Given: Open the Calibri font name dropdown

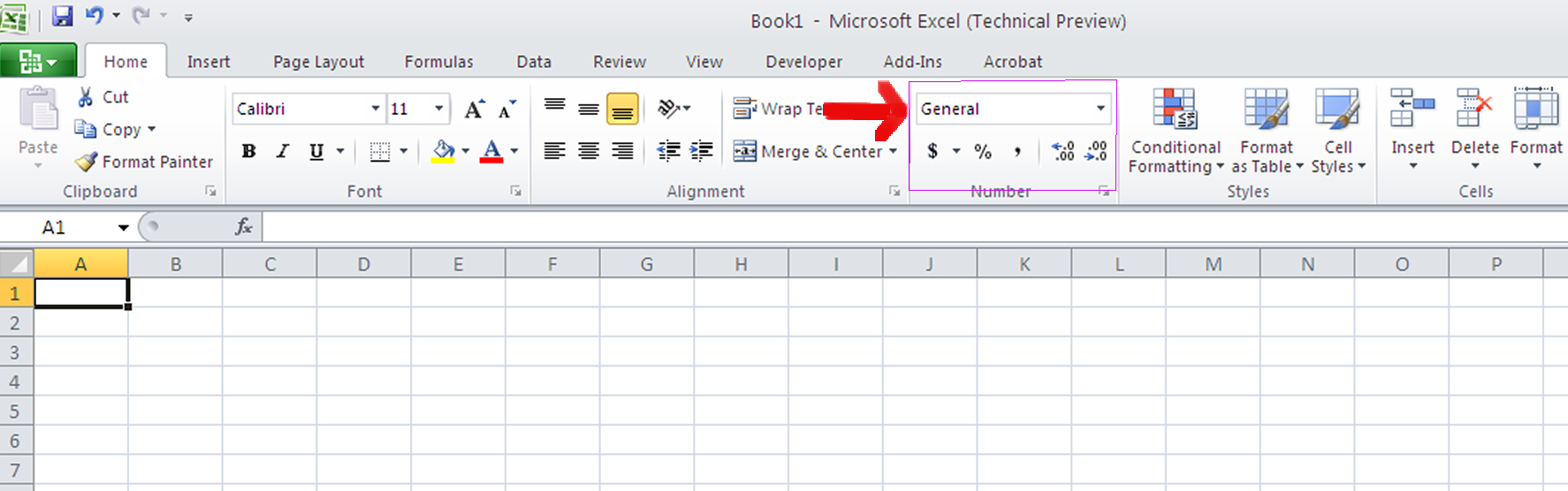Looking at the screenshot, I should pos(376,109).
